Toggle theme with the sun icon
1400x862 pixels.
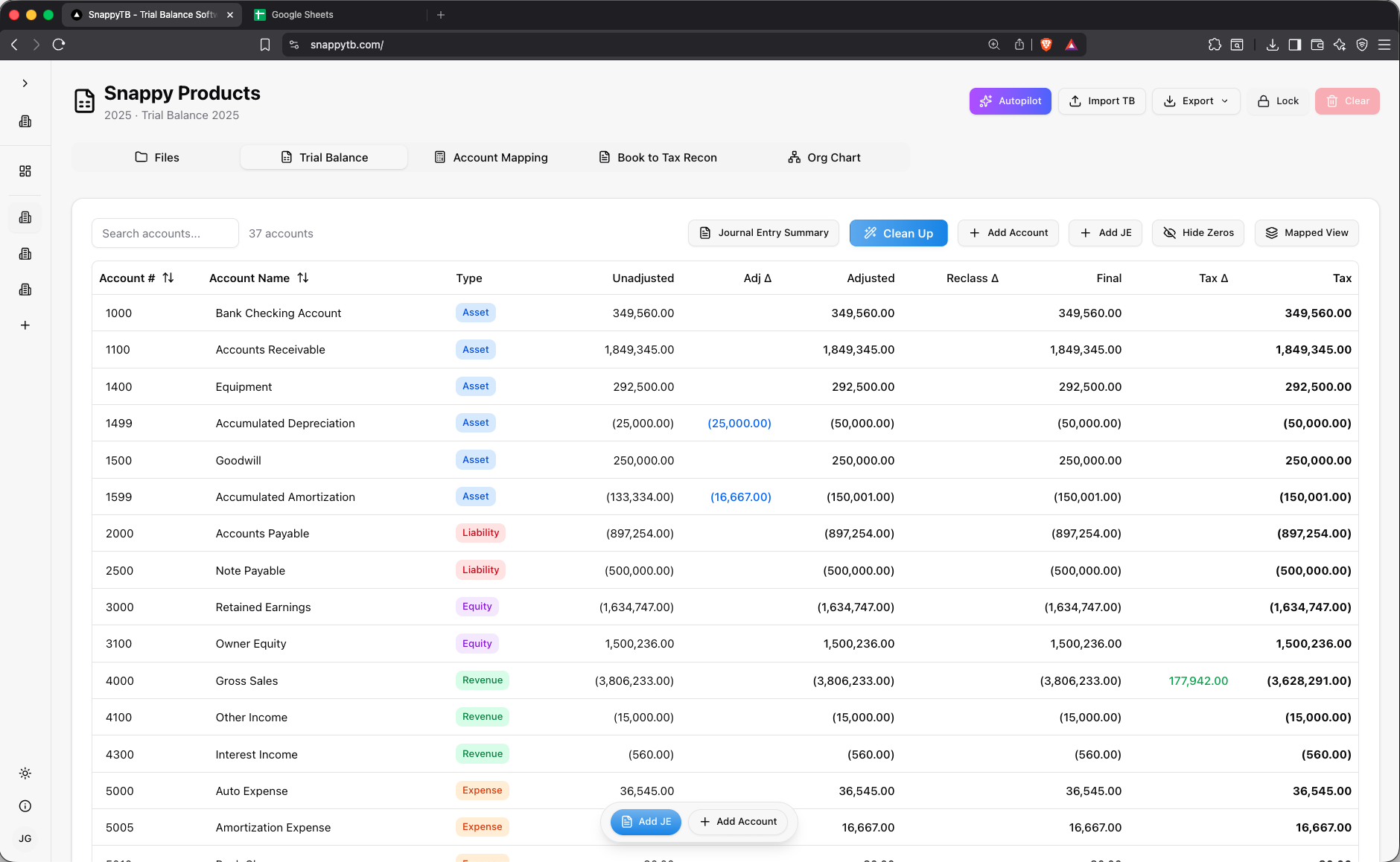click(x=25, y=773)
